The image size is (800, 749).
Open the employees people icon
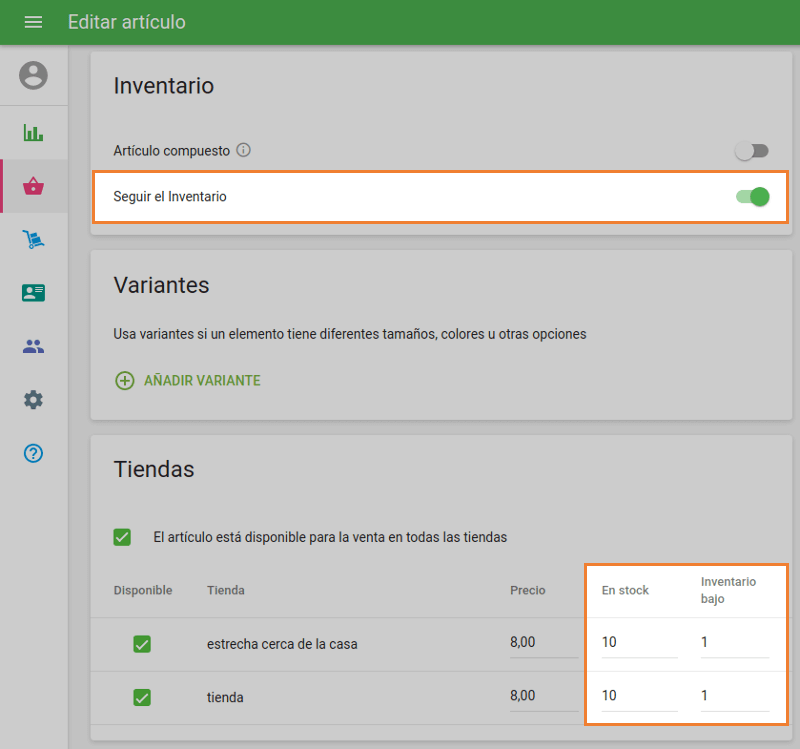point(33,347)
